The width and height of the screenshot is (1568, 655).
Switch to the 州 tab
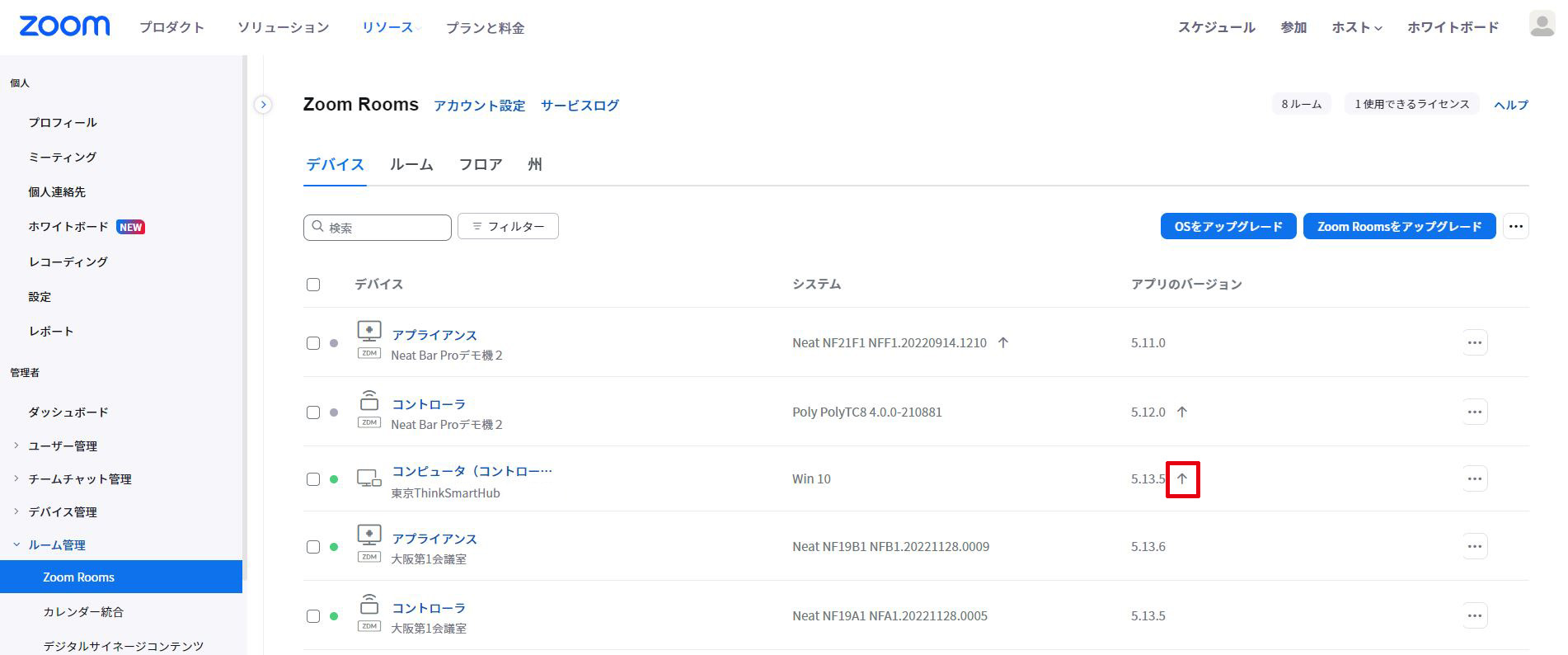(535, 164)
